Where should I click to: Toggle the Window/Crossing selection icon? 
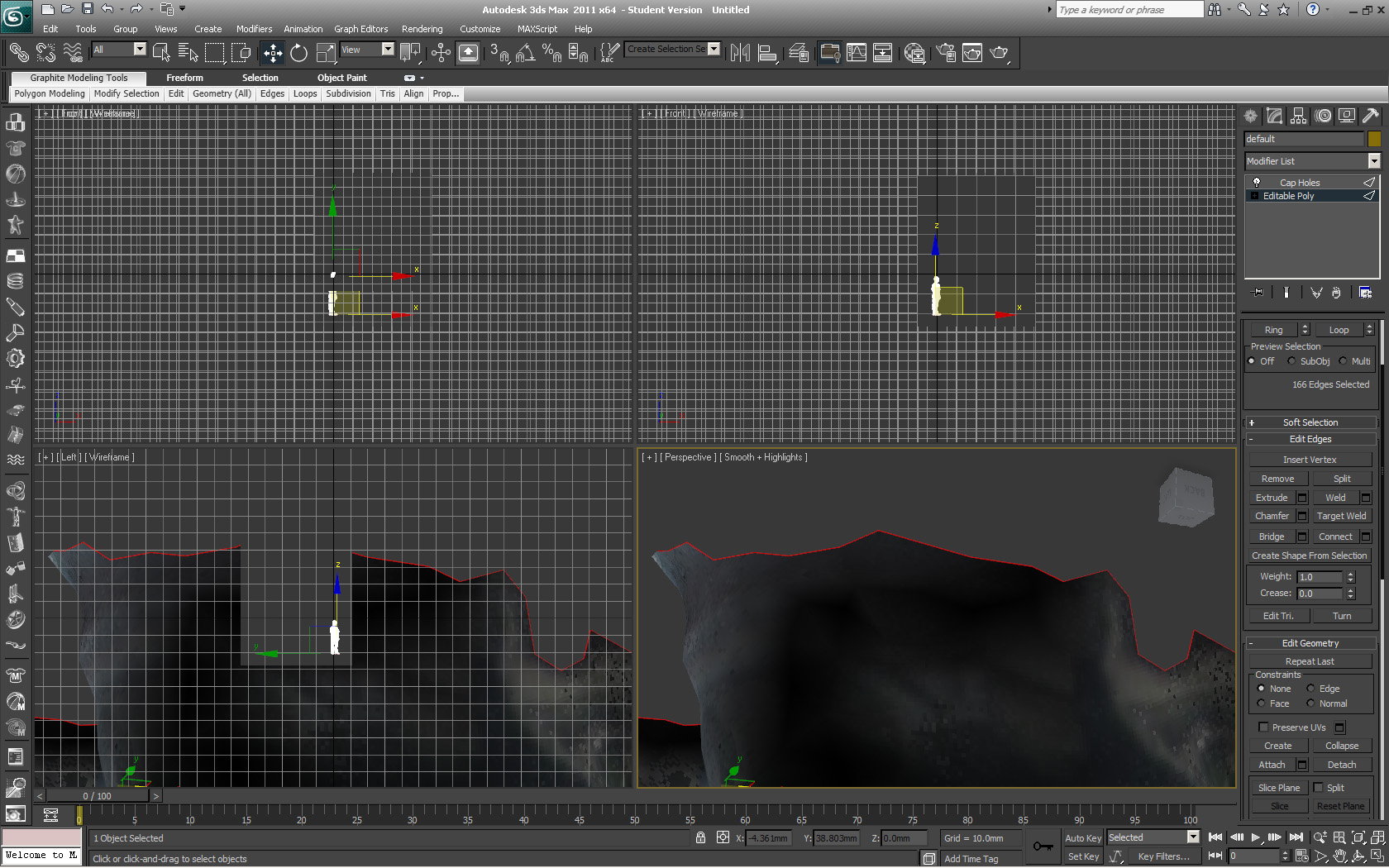[241, 53]
